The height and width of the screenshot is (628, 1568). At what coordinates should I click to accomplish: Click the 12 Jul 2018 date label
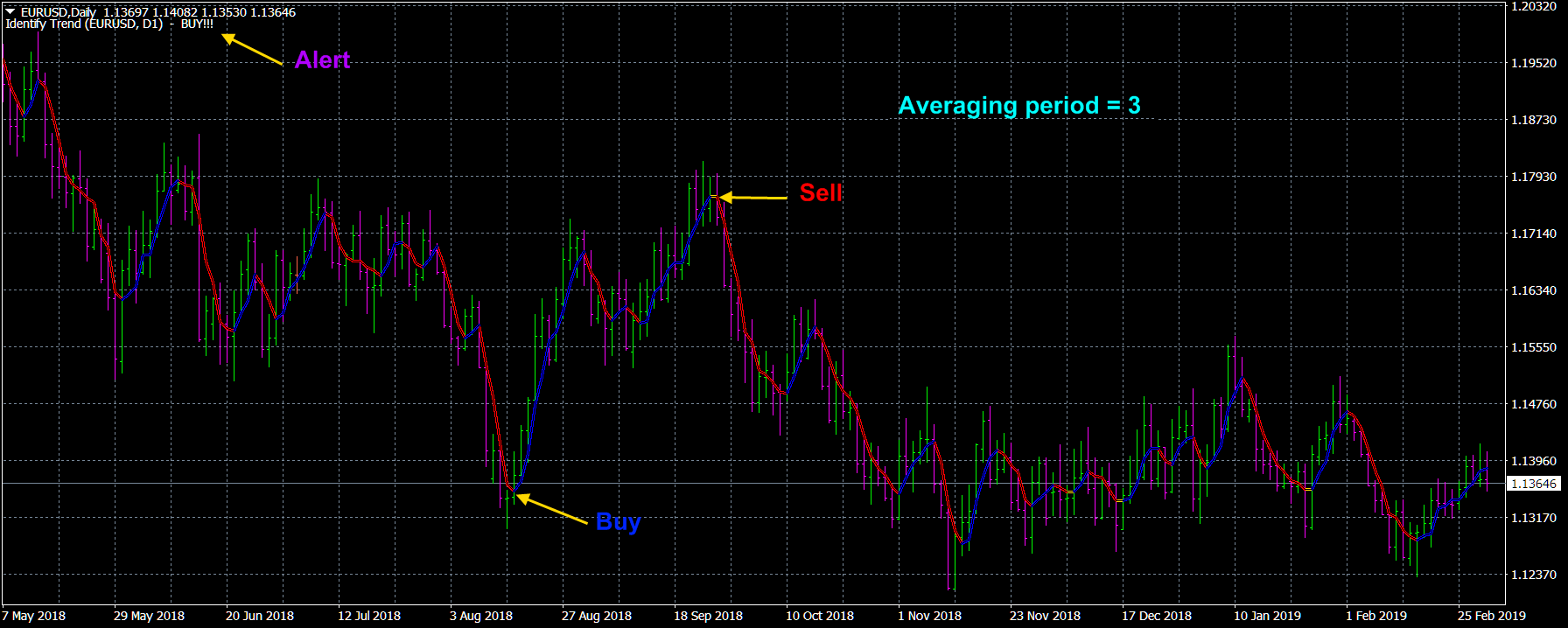(x=369, y=616)
